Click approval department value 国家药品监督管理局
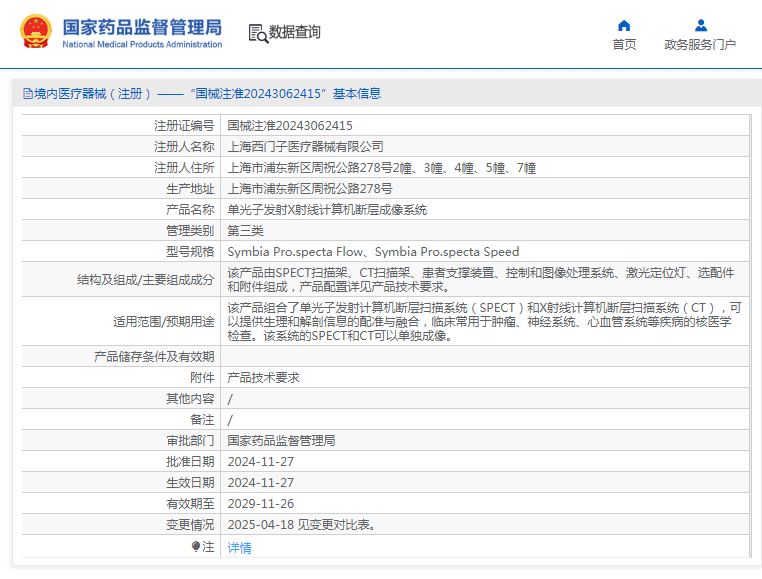This screenshot has width=762, height=579. point(281,440)
